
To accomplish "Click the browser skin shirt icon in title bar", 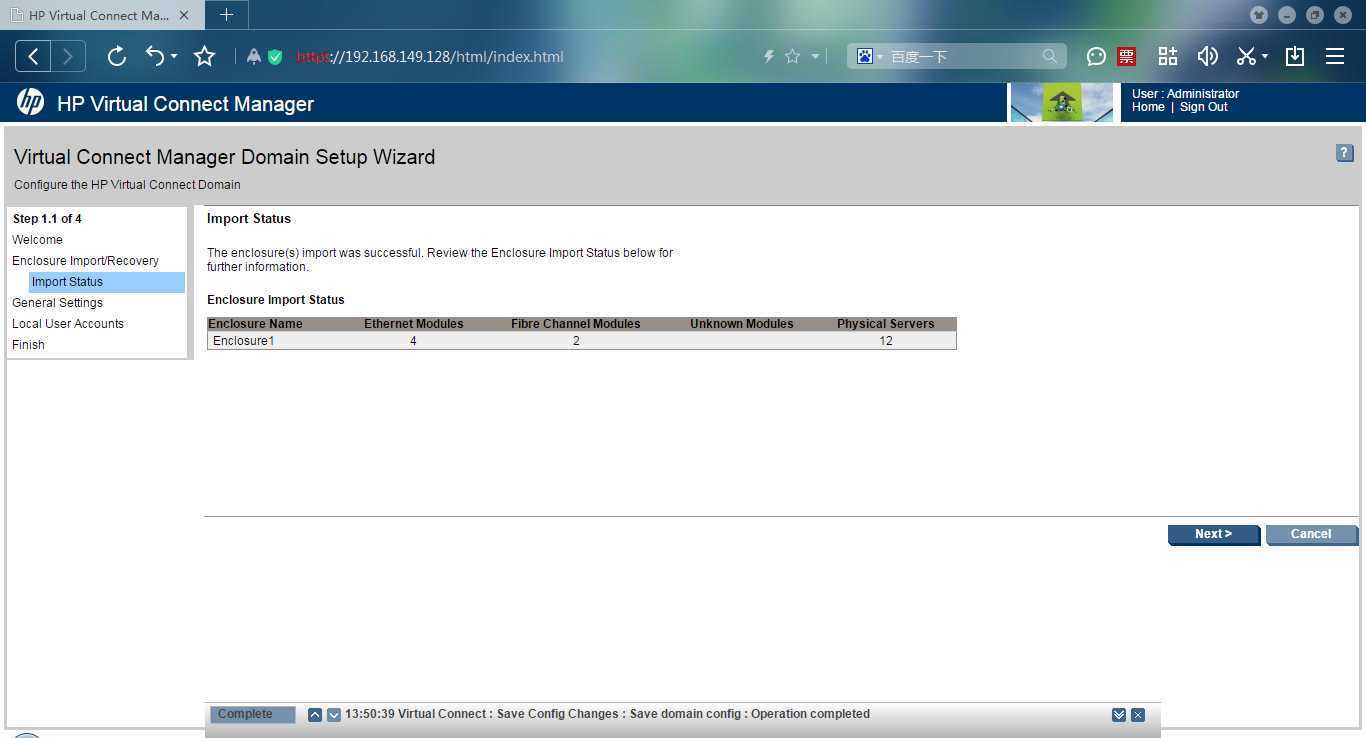I will pyautogui.click(x=1259, y=15).
